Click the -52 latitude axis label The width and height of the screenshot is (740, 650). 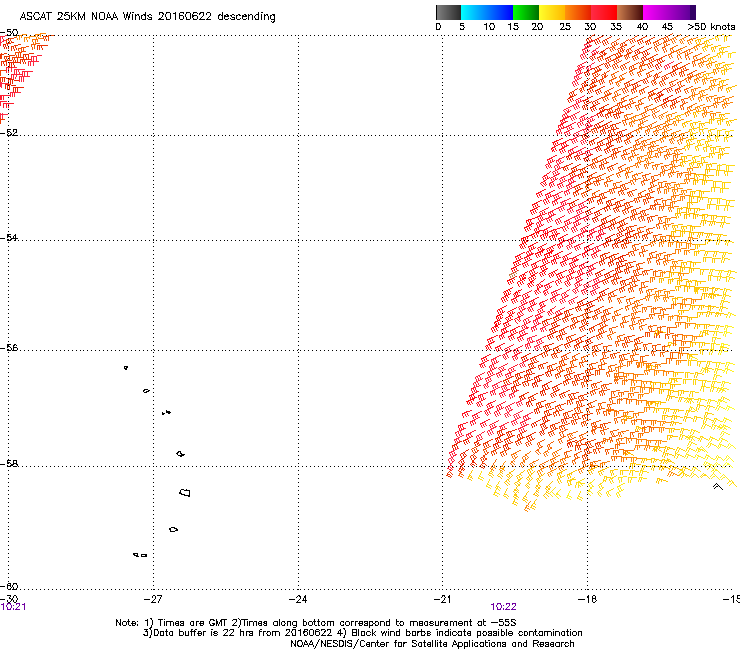click(x=9, y=133)
